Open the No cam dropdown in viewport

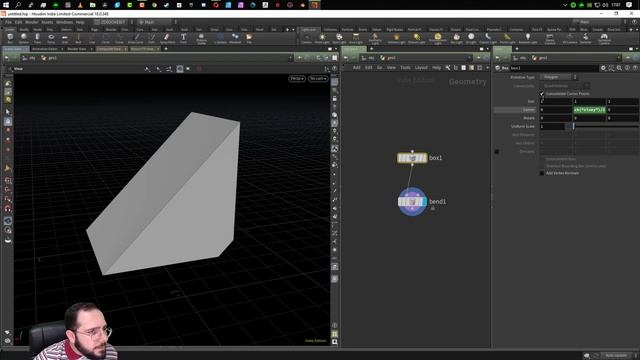click(318, 78)
